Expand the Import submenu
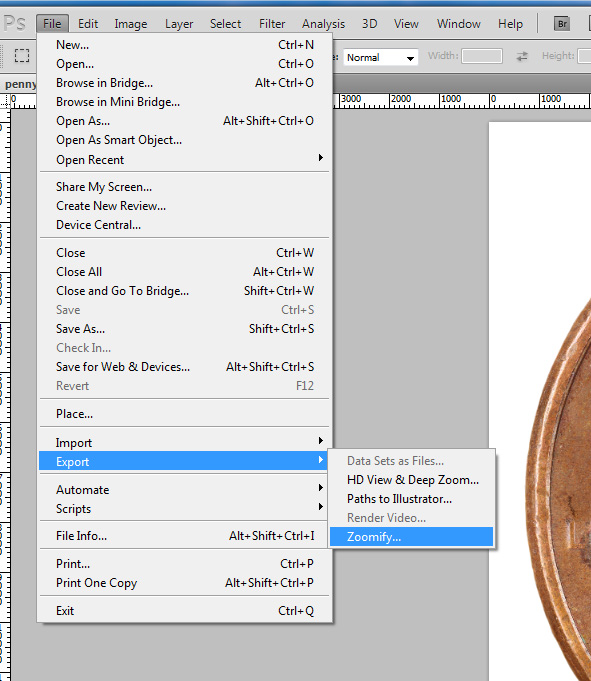The width and height of the screenshot is (591, 681). pos(185,443)
